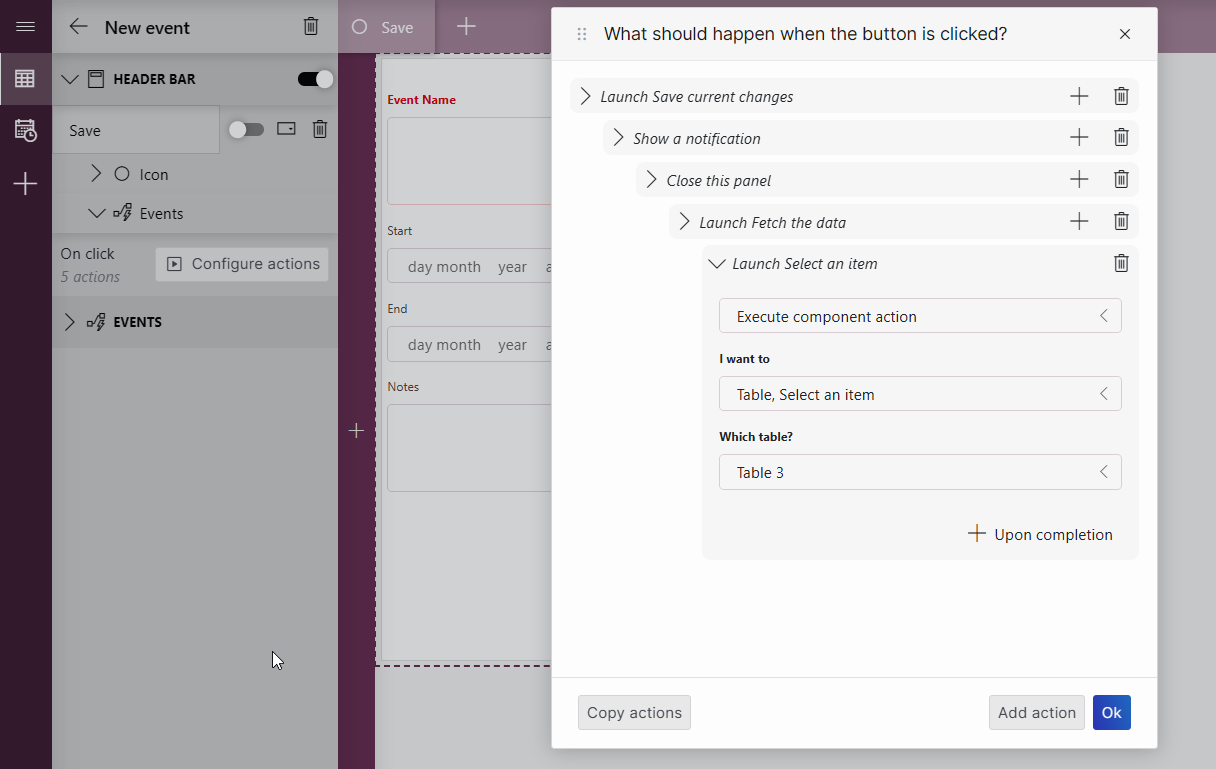The width and height of the screenshot is (1216, 769).
Task: Delete the Save header item with its trash icon
Action: coord(319,129)
